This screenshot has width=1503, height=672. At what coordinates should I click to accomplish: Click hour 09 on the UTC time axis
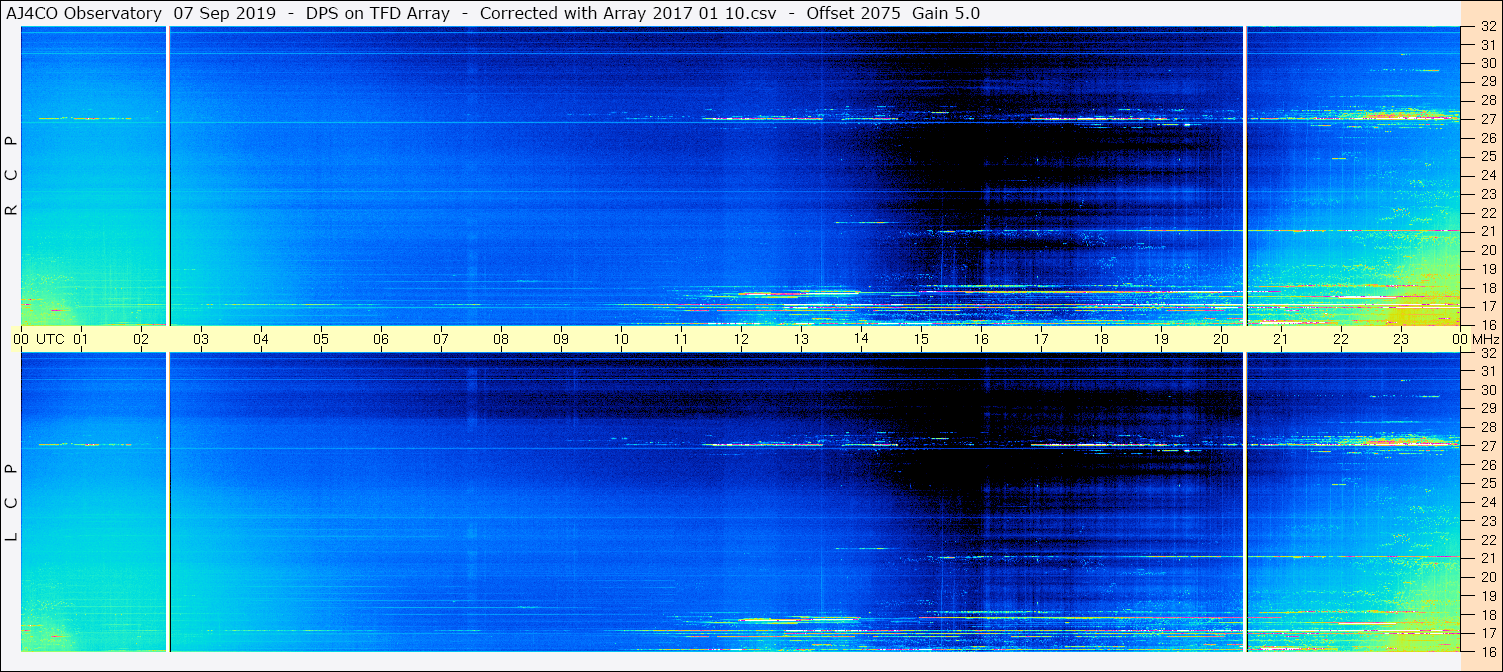point(561,339)
